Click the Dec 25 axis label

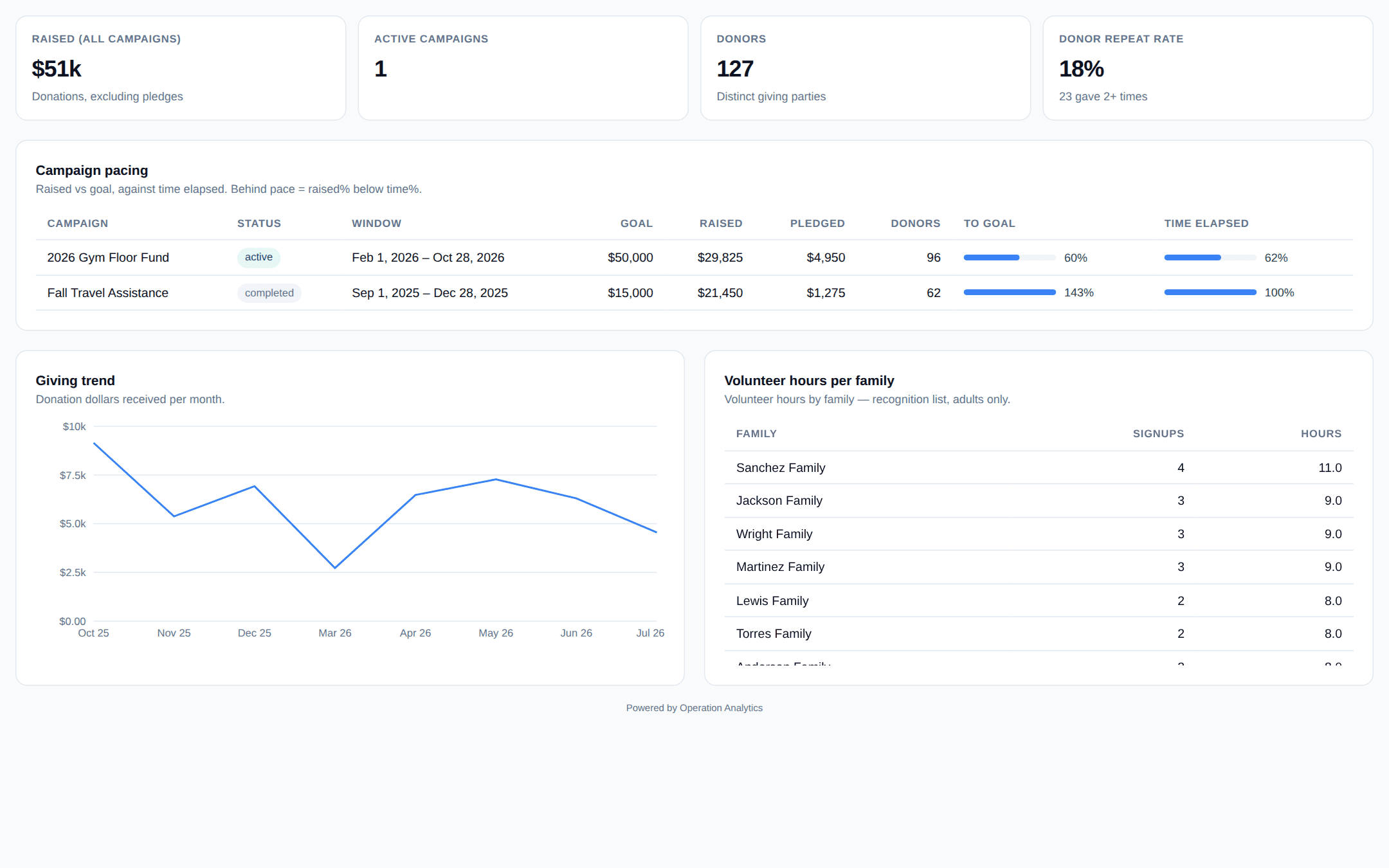[x=255, y=633]
